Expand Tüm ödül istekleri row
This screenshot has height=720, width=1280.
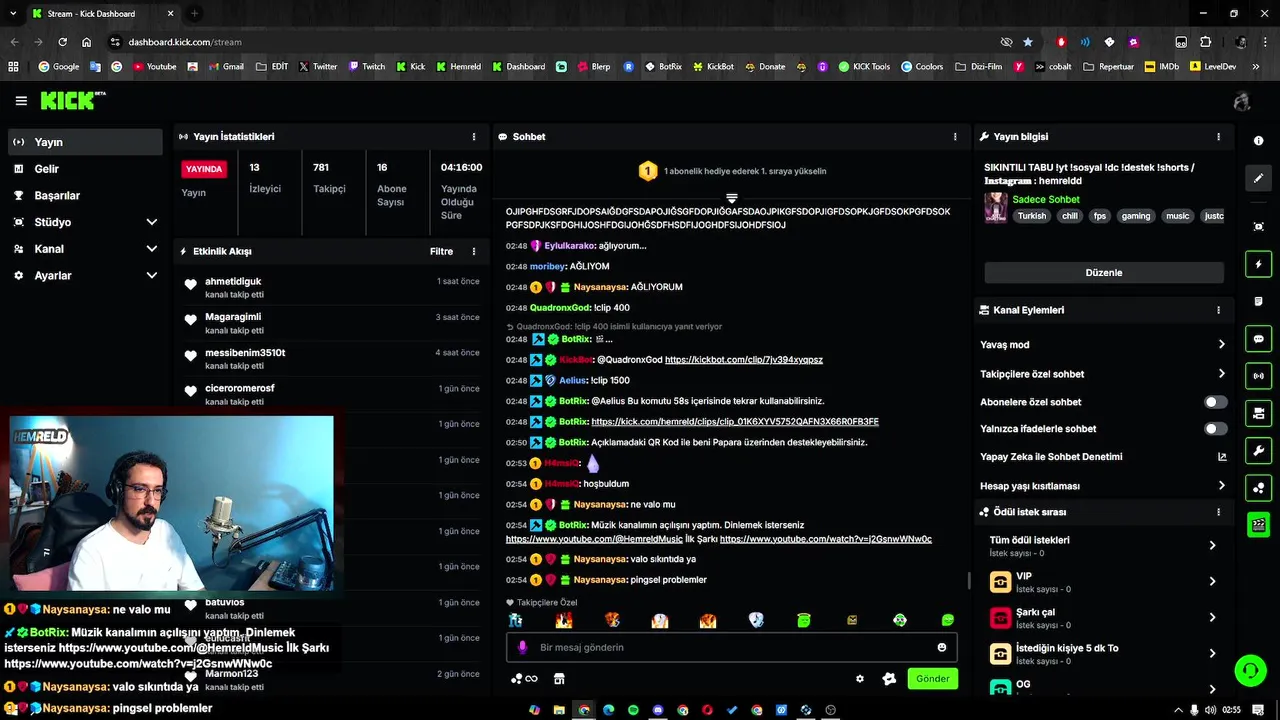point(1104,545)
